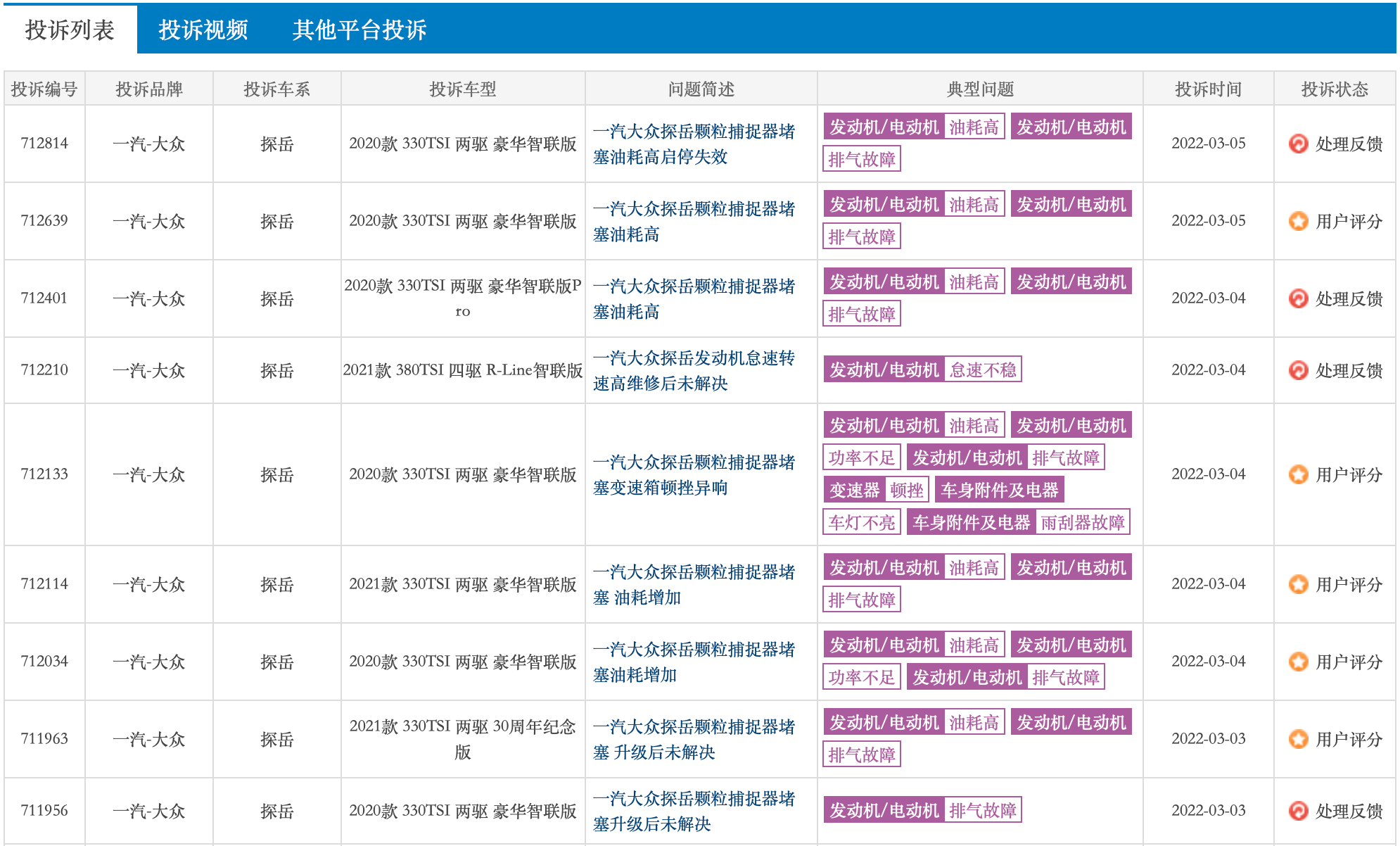Click 探岳 series cell in row 712210
Screen dimensions: 1400x846
(277, 371)
